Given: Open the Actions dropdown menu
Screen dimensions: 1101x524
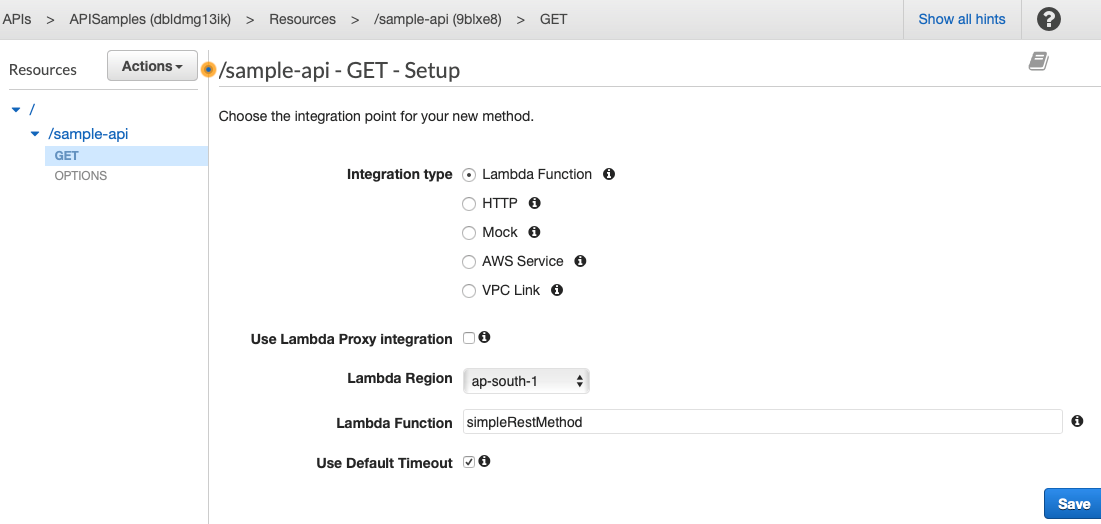Looking at the screenshot, I should point(152,66).
